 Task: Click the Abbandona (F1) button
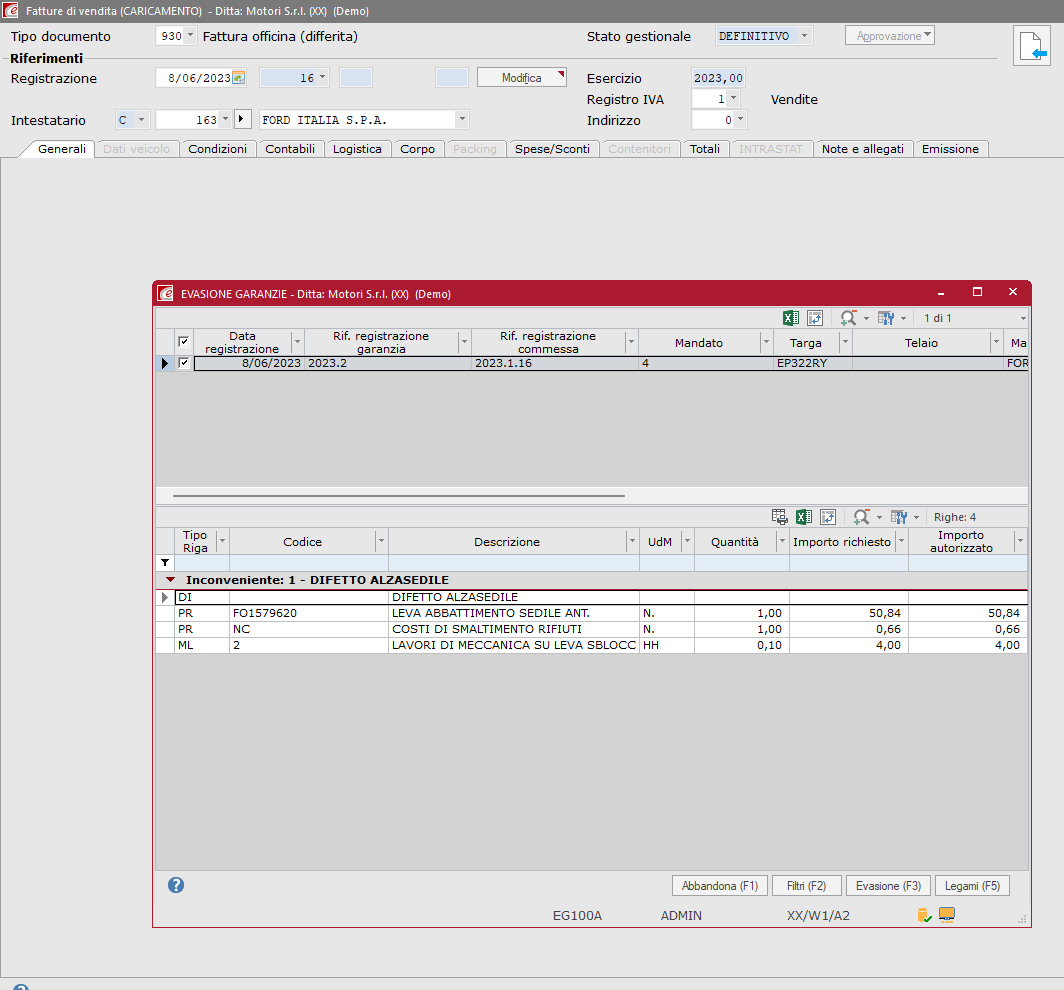click(x=719, y=886)
